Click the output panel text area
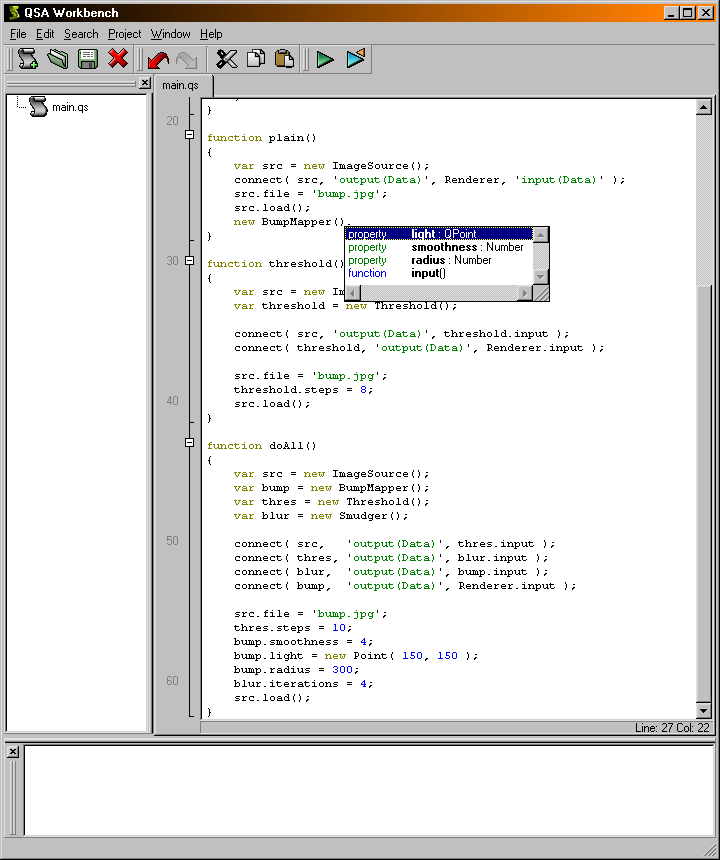The width and height of the screenshot is (720, 860). point(368,790)
